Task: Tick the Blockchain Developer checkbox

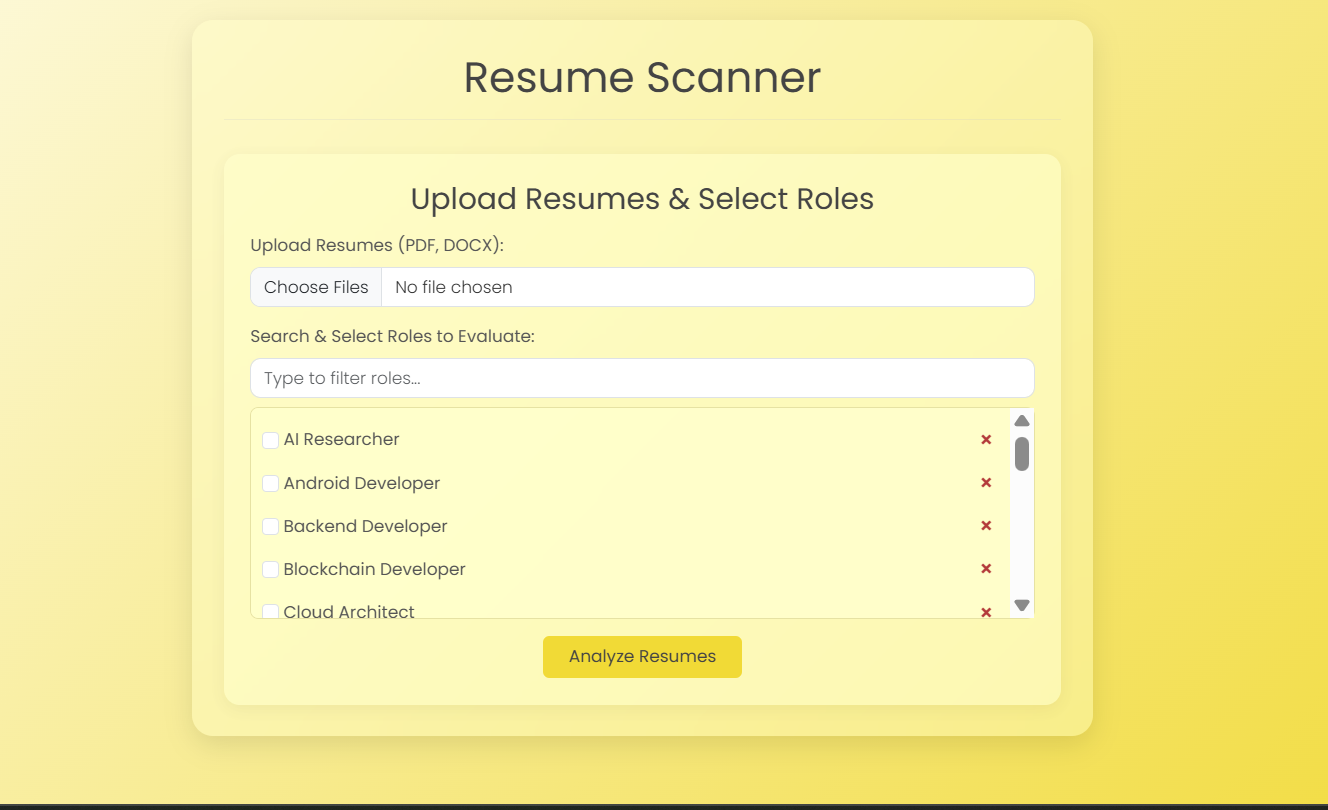Action: pos(269,568)
